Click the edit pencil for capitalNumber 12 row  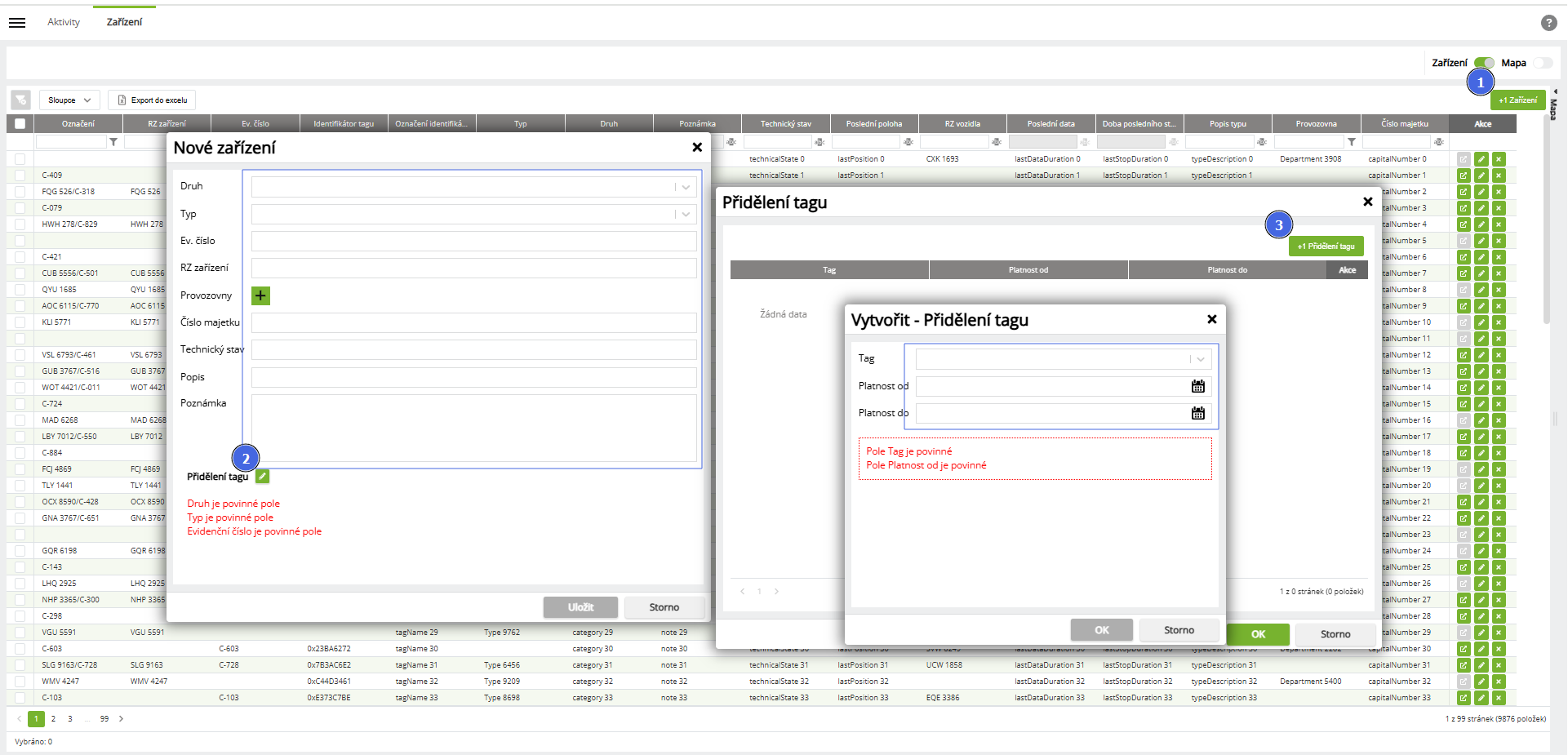(1481, 355)
